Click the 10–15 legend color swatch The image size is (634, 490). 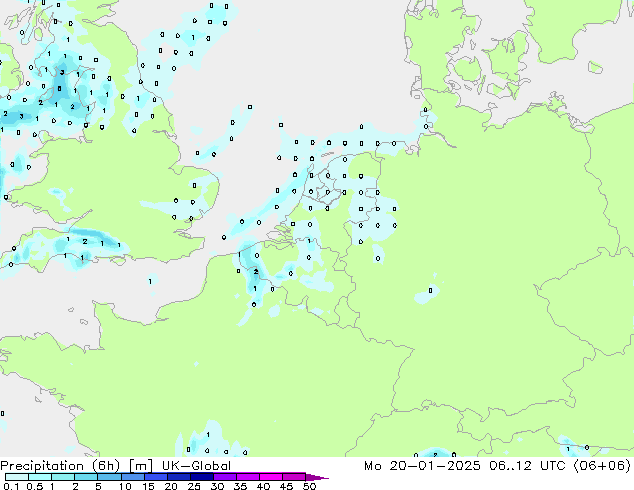pyautogui.click(x=133, y=477)
